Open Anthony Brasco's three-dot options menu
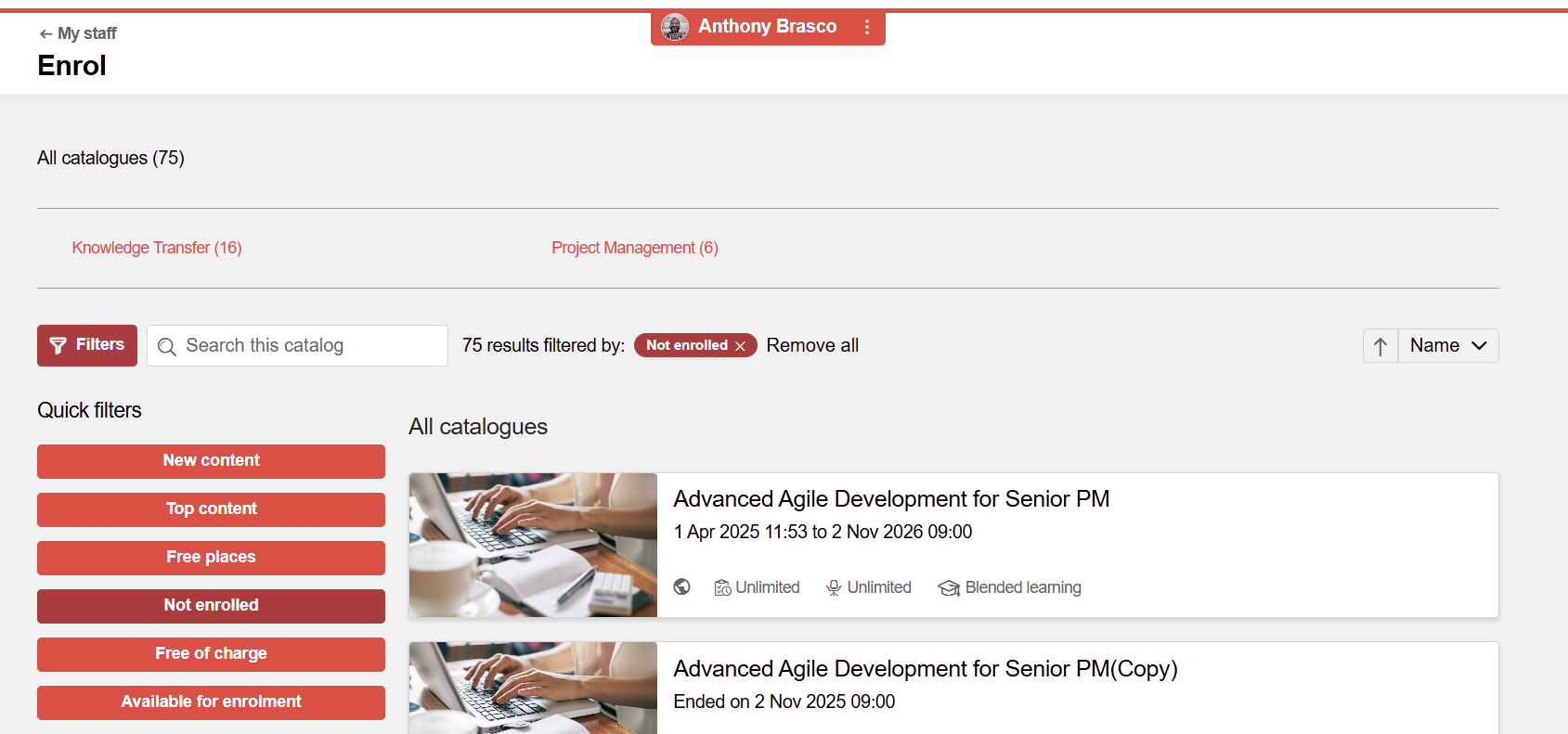Viewport: 1568px width, 734px height. tap(867, 27)
